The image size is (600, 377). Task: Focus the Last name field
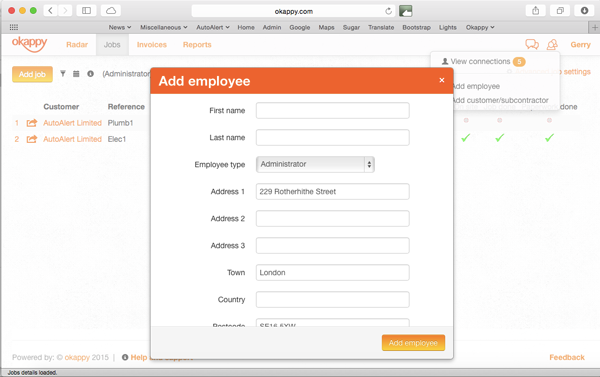tap(333, 137)
